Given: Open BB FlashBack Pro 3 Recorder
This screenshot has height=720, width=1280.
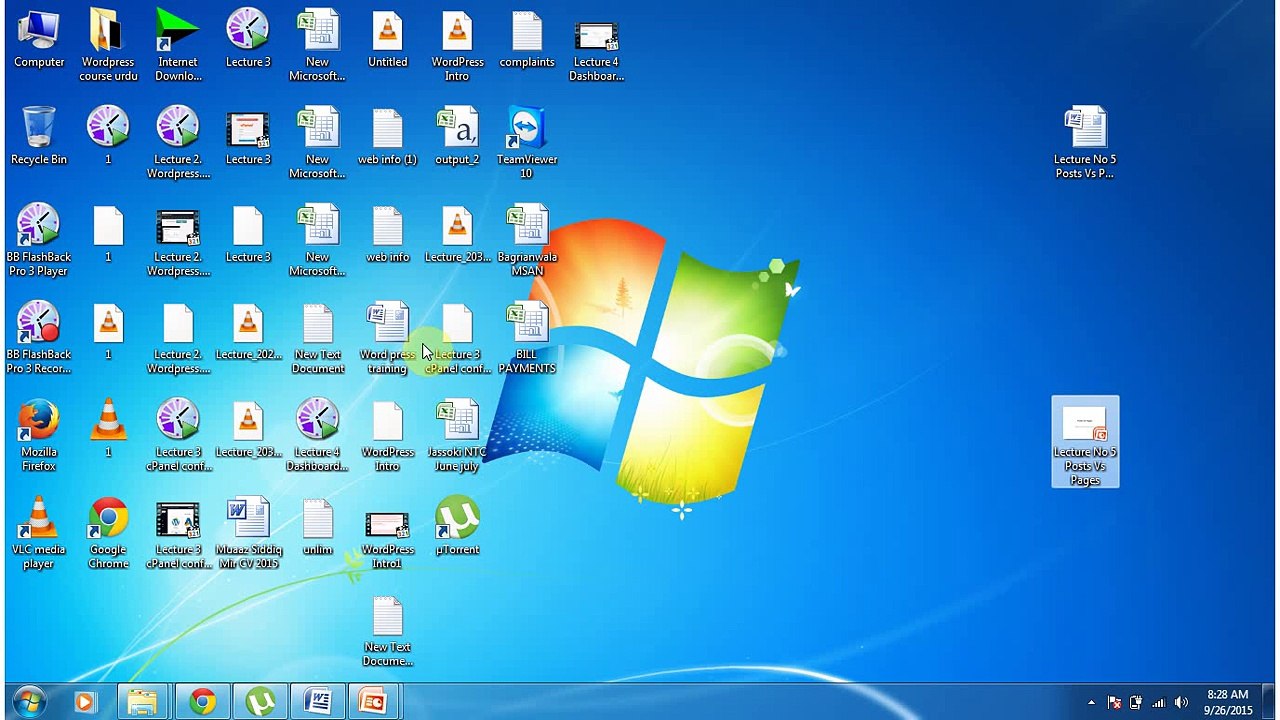Looking at the screenshot, I should 39,338.
